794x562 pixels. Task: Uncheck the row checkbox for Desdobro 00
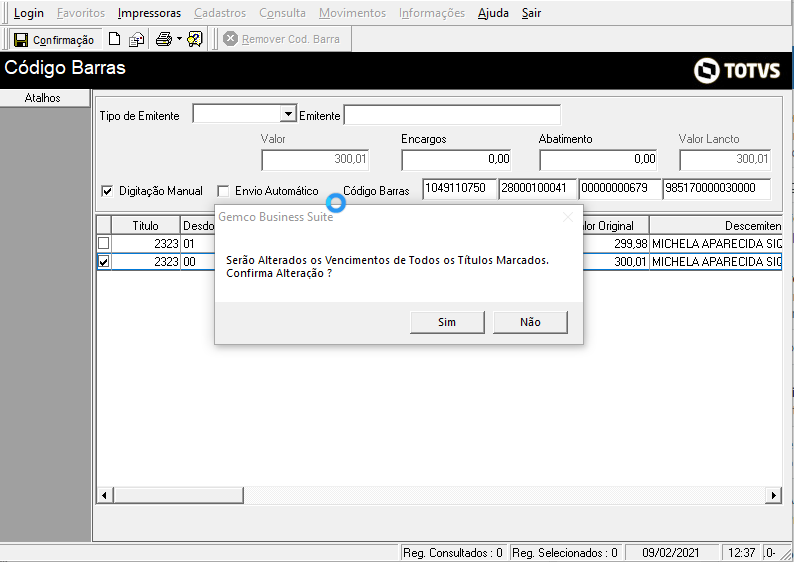[x=103, y=262]
